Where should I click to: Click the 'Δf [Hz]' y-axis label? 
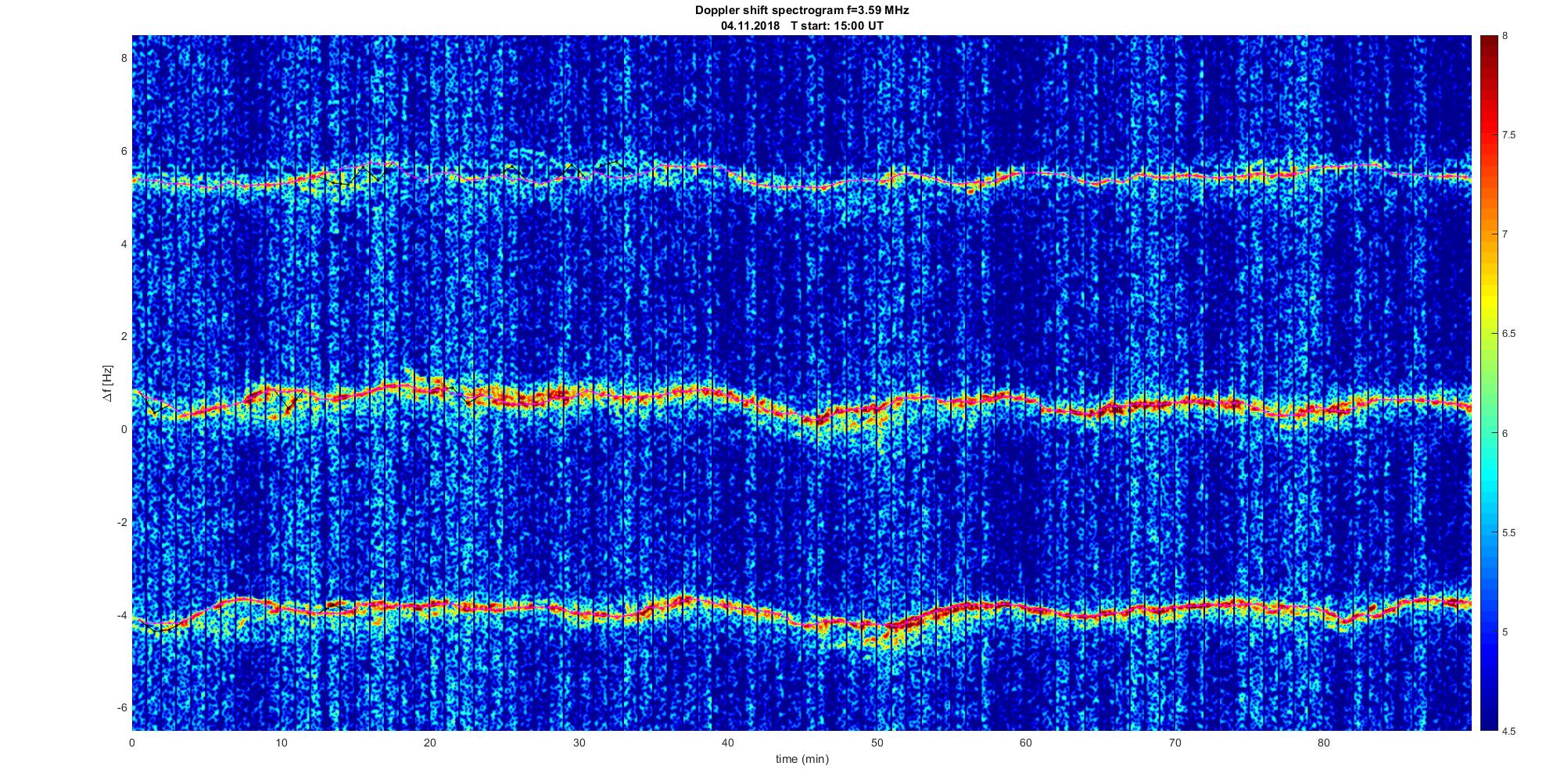(107, 384)
